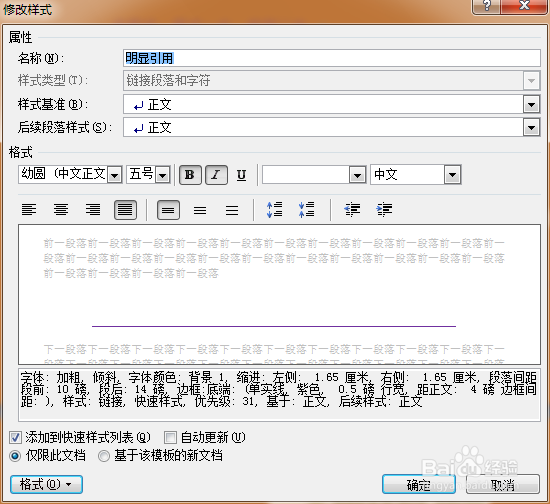Screen dimensions: 550x504
Task: Click 确定 button
Action: (419, 485)
